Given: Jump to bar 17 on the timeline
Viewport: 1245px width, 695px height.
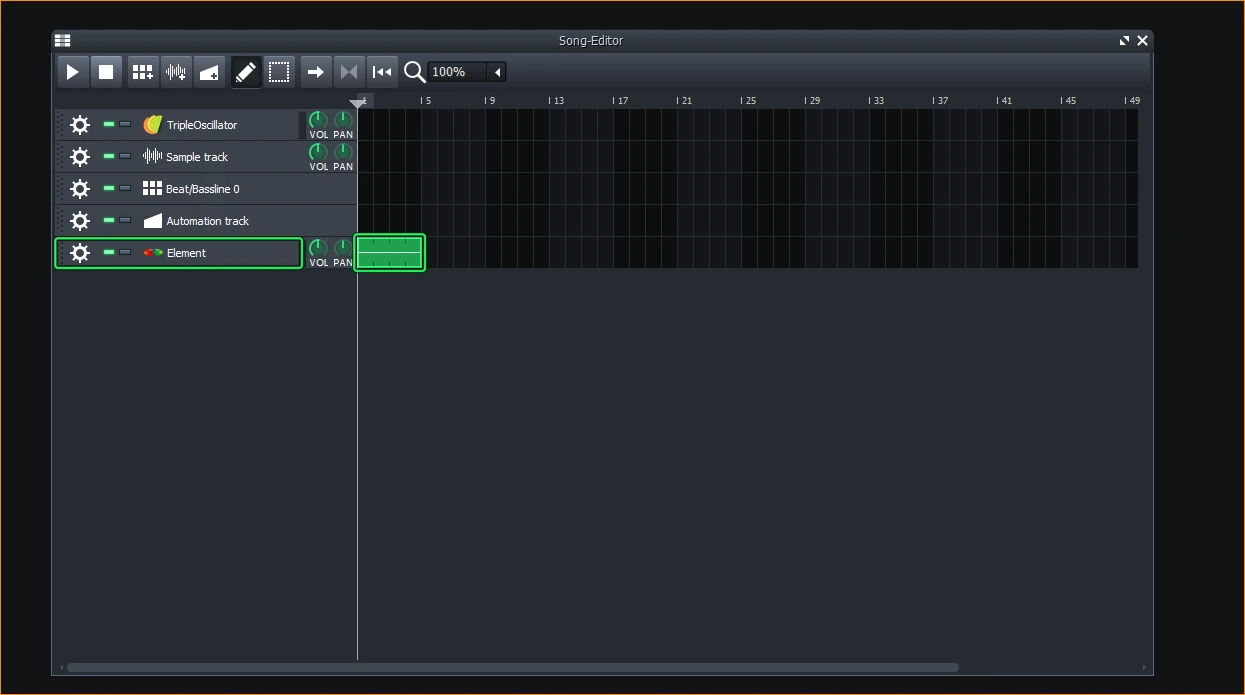Looking at the screenshot, I should tap(621, 100).
